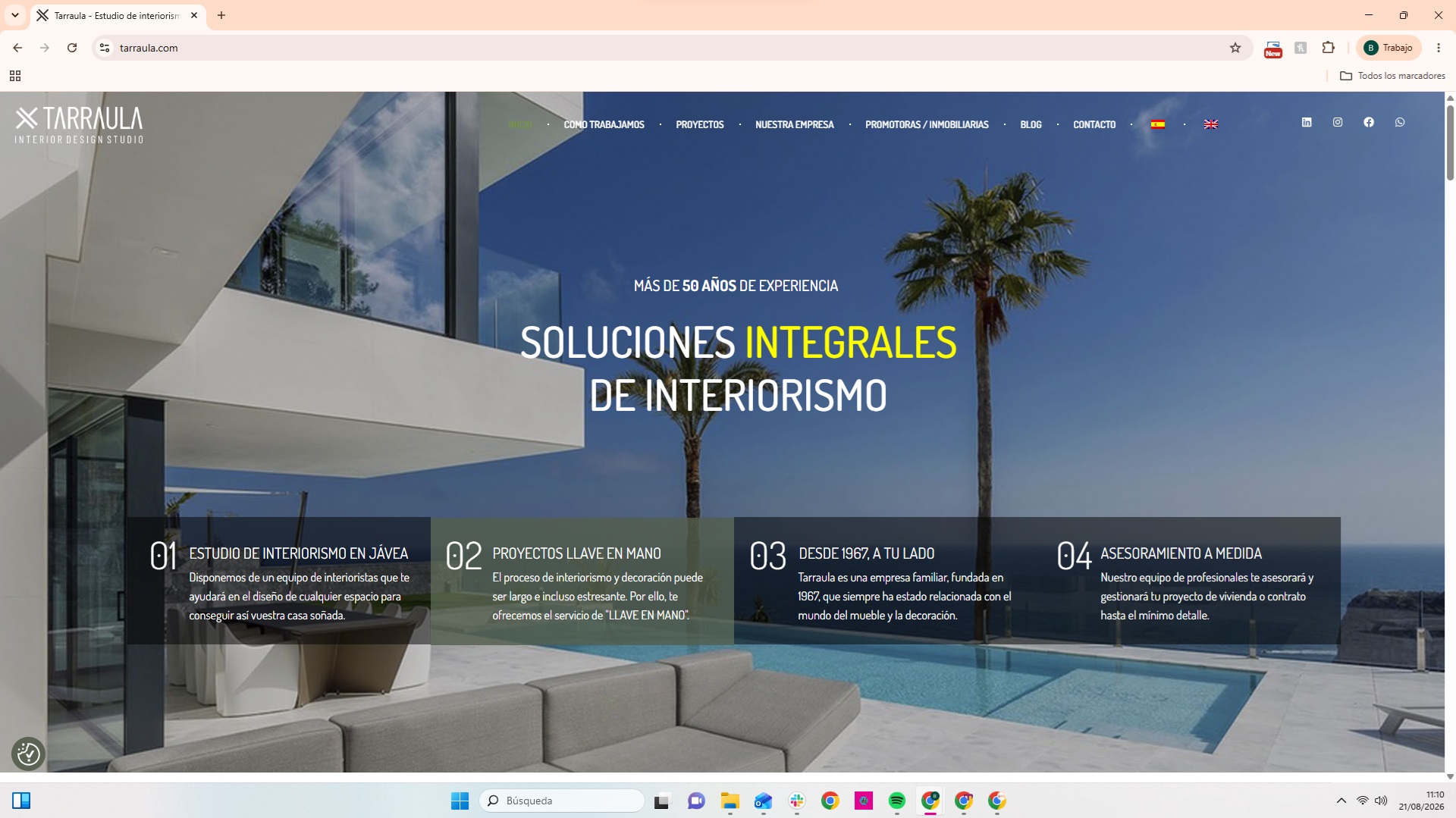Open Promotoras / Inmobiliarias menu item
Screen dimensions: 1456x818
click(x=927, y=124)
